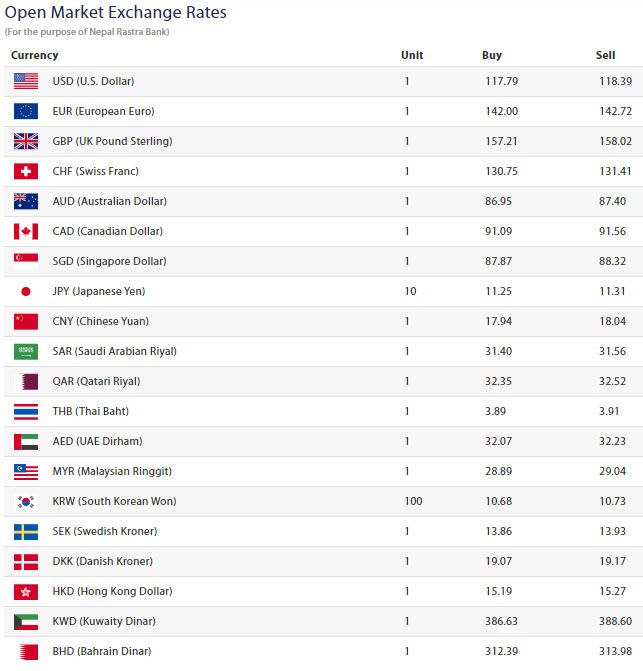Screen dimensions: 643x671
Task: Select the Saudi Arabian flag icon
Action: 26,351
